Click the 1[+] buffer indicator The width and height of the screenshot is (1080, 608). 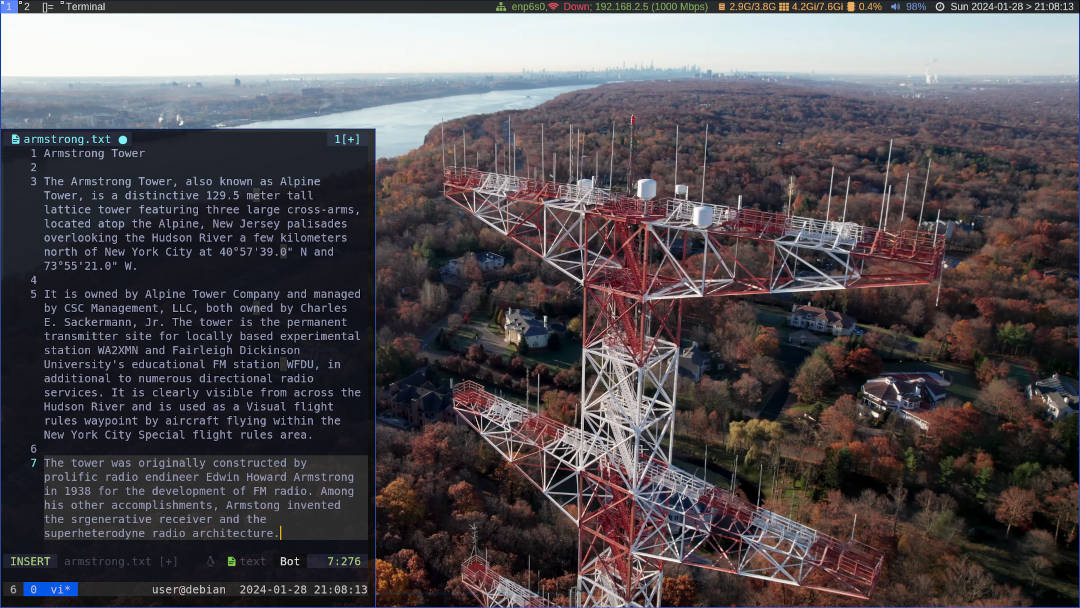click(x=347, y=140)
